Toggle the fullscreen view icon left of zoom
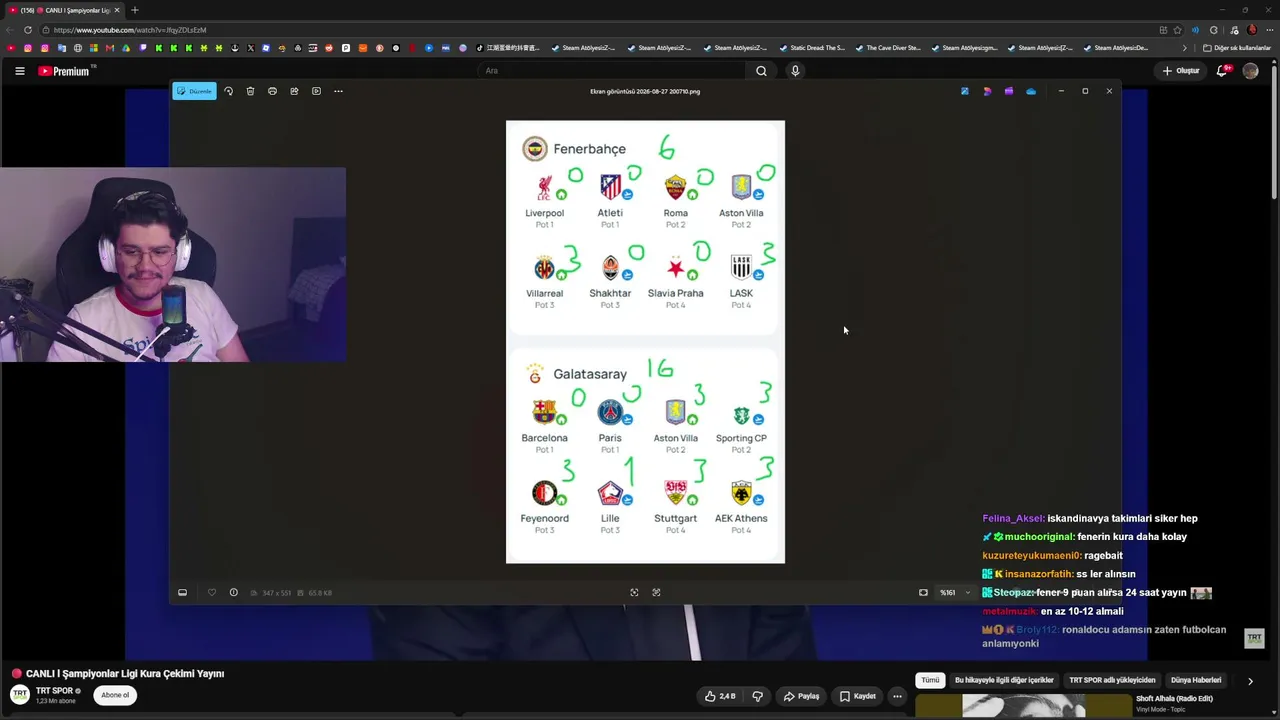The image size is (1280, 720). (x=923, y=592)
